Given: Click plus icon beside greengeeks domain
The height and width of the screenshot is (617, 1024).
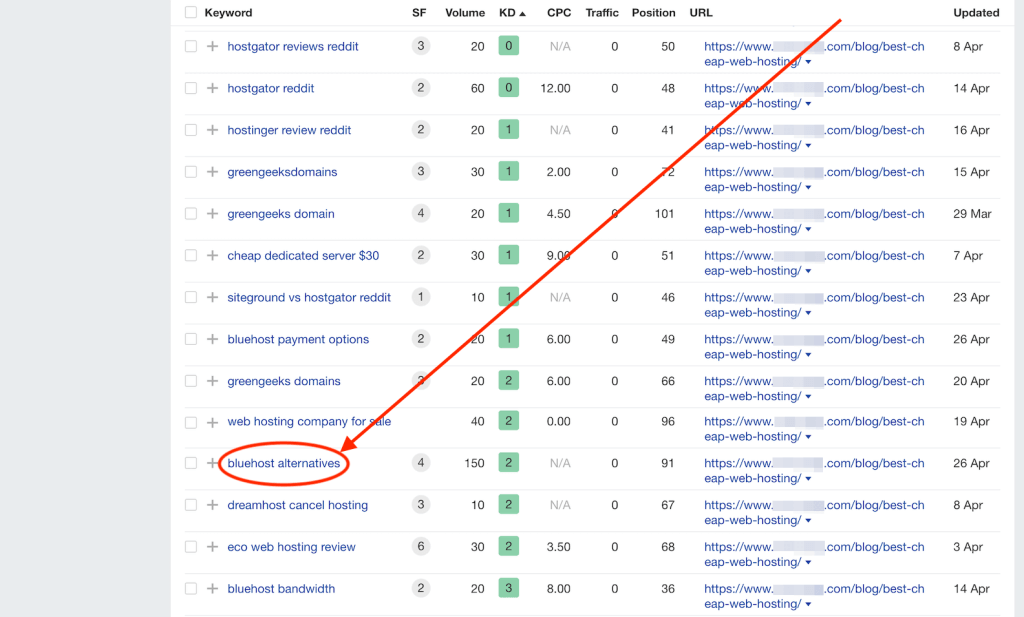Looking at the screenshot, I should (212, 214).
